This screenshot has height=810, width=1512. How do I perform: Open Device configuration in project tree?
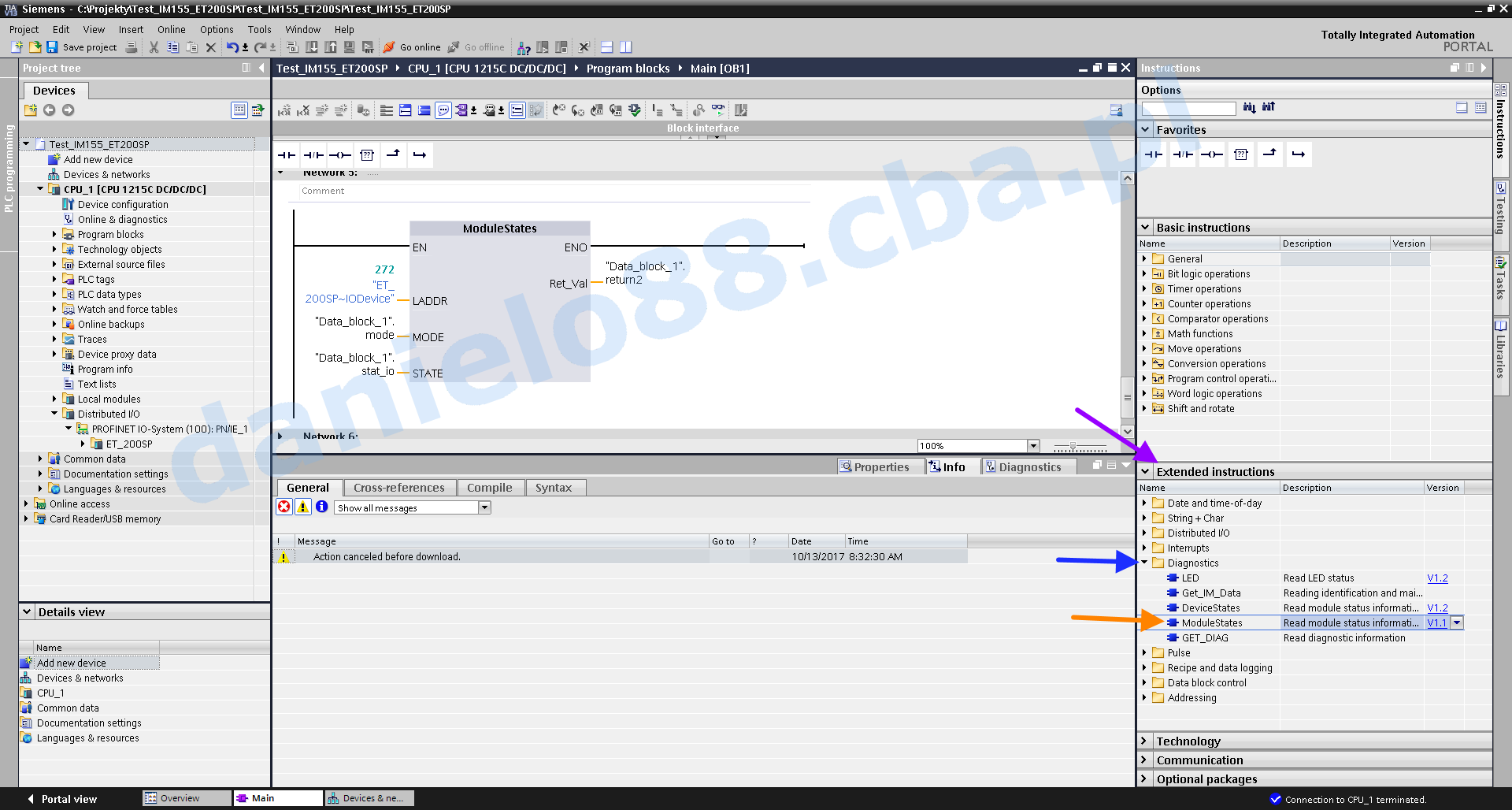123,204
